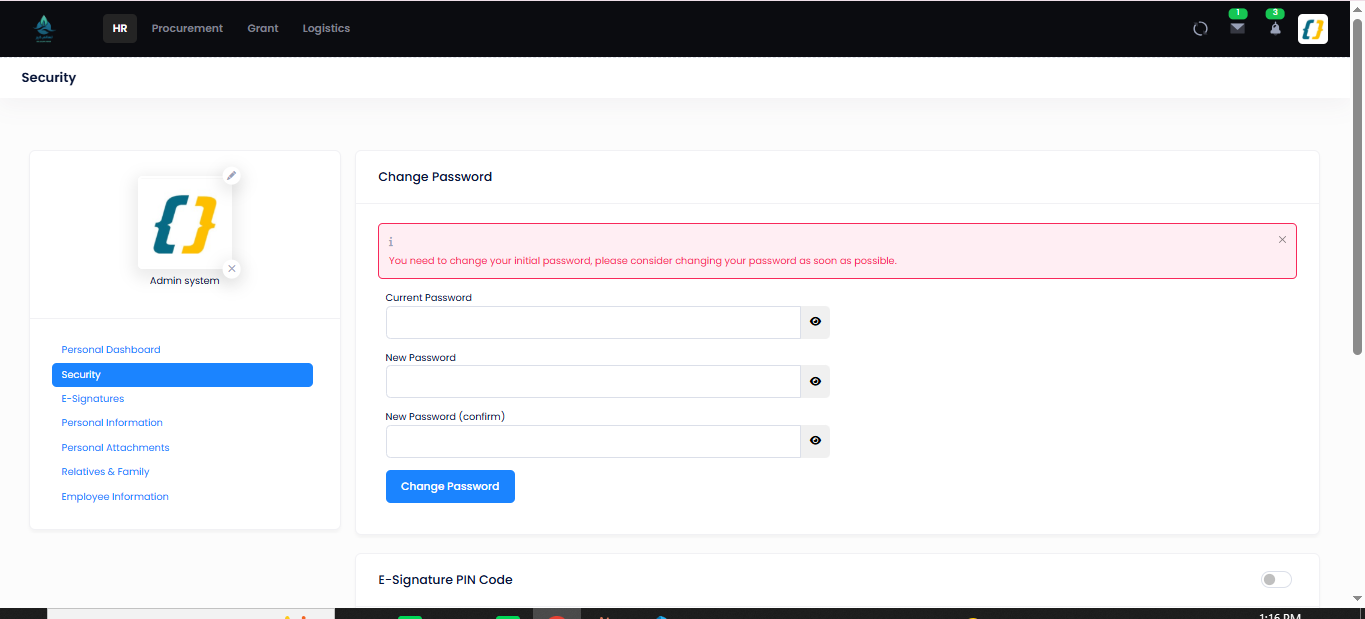
Task: Click the "You need to change your initial password" message
Action: [643, 261]
